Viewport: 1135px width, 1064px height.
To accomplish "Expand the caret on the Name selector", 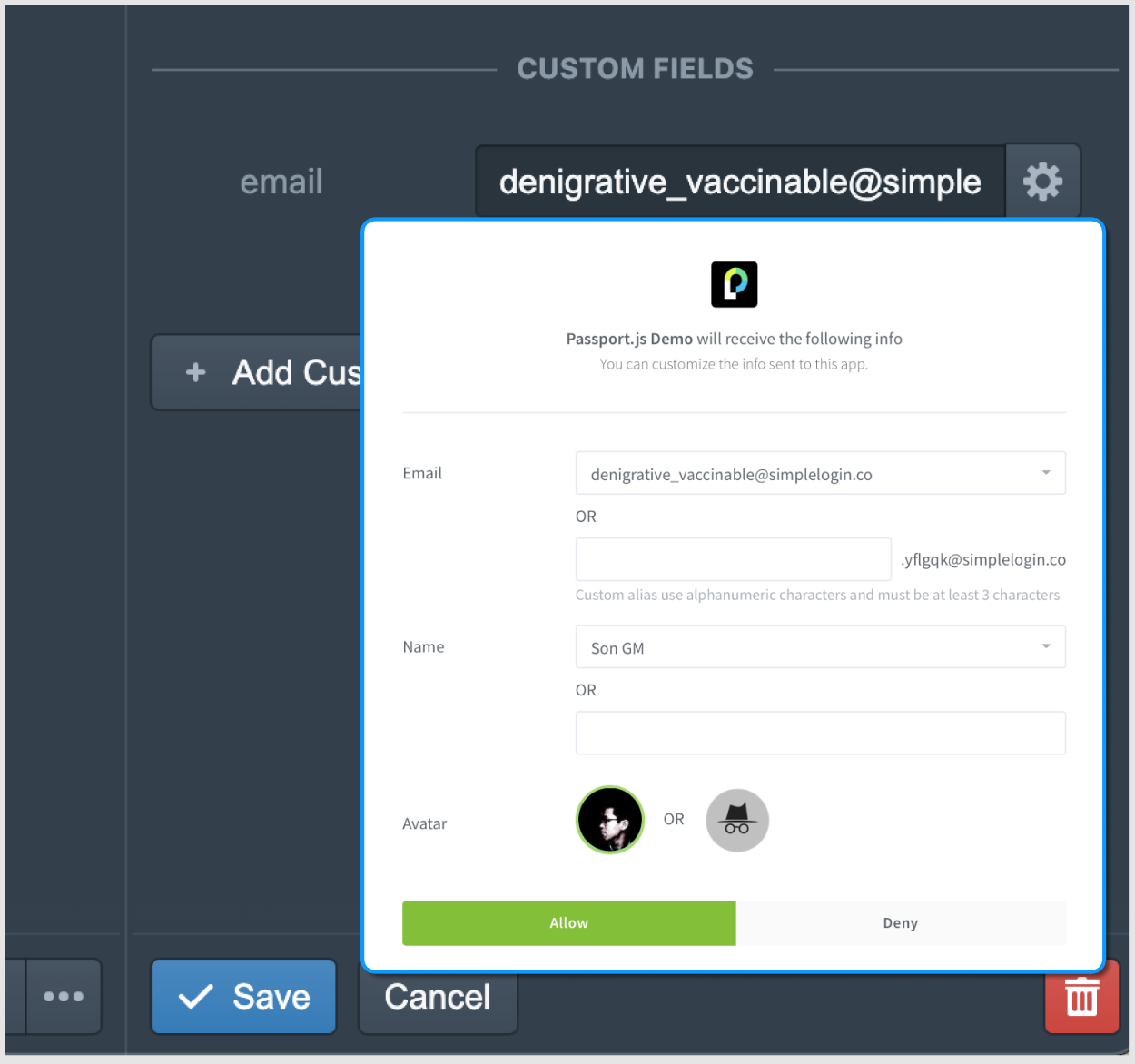I will point(1045,646).
